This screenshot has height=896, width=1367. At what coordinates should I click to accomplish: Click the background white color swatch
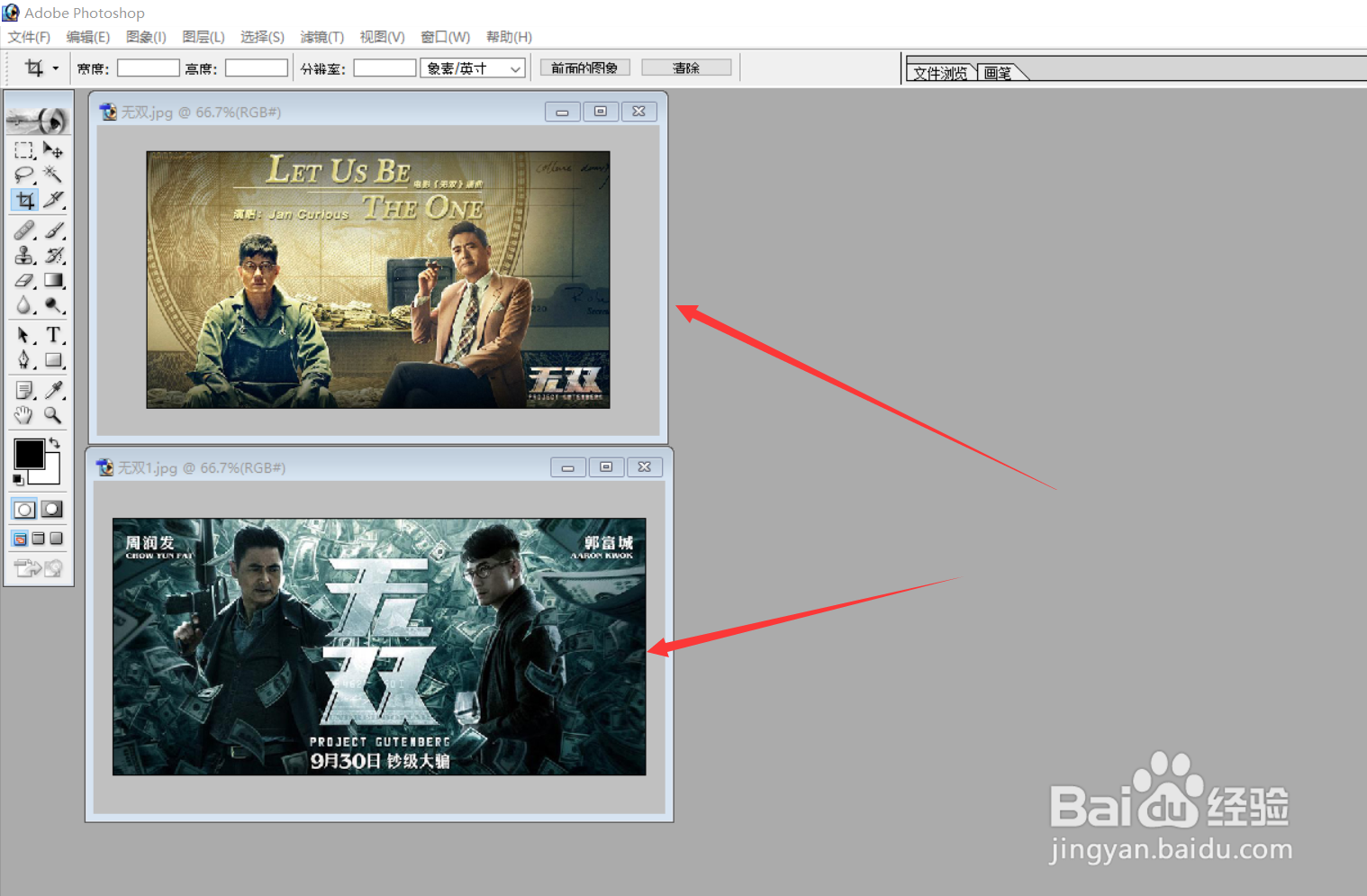(x=51, y=475)
